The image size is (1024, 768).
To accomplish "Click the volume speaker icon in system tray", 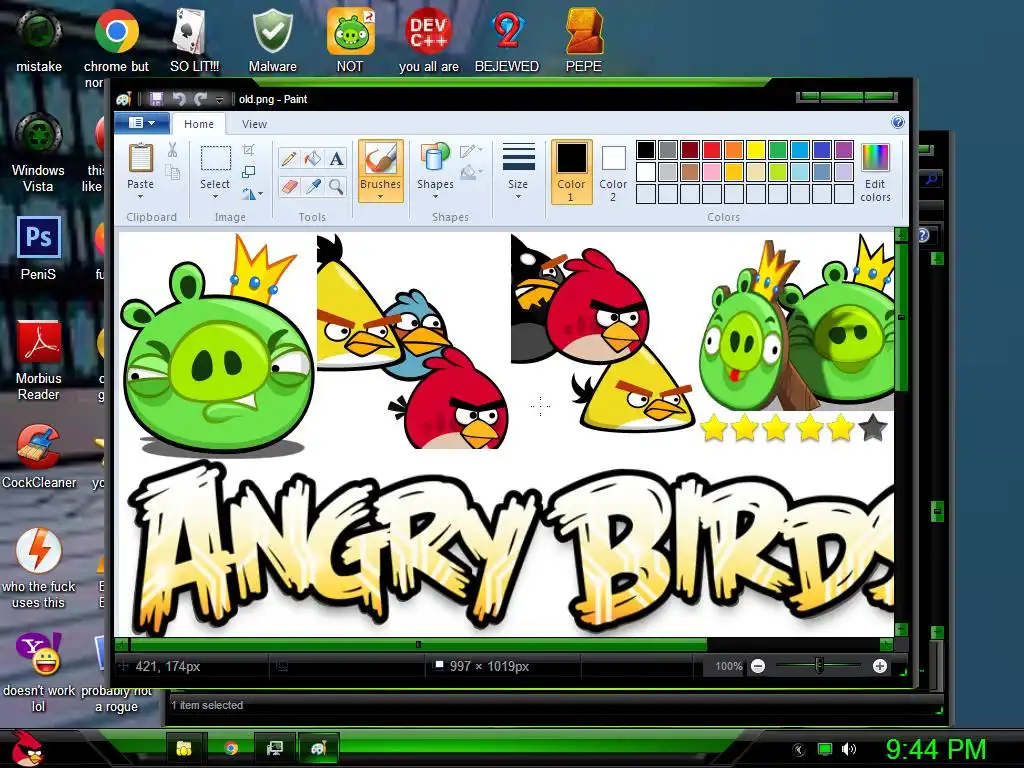I will pos(849,749).
